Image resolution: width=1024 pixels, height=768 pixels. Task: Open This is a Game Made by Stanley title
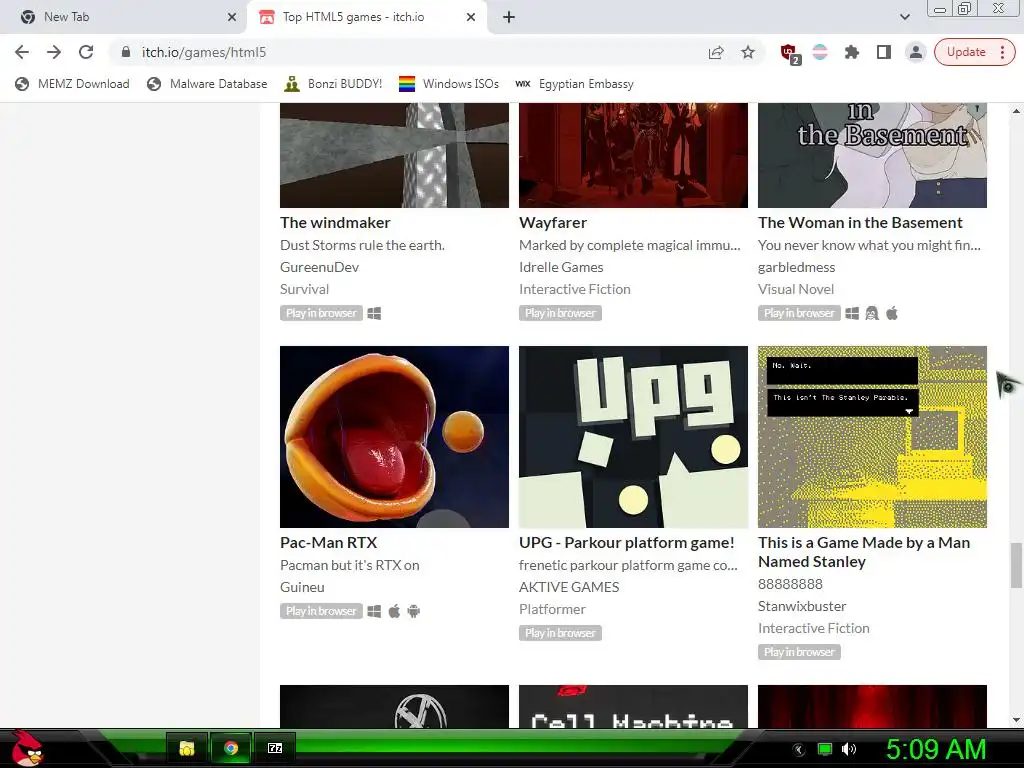tap(864, 552)
